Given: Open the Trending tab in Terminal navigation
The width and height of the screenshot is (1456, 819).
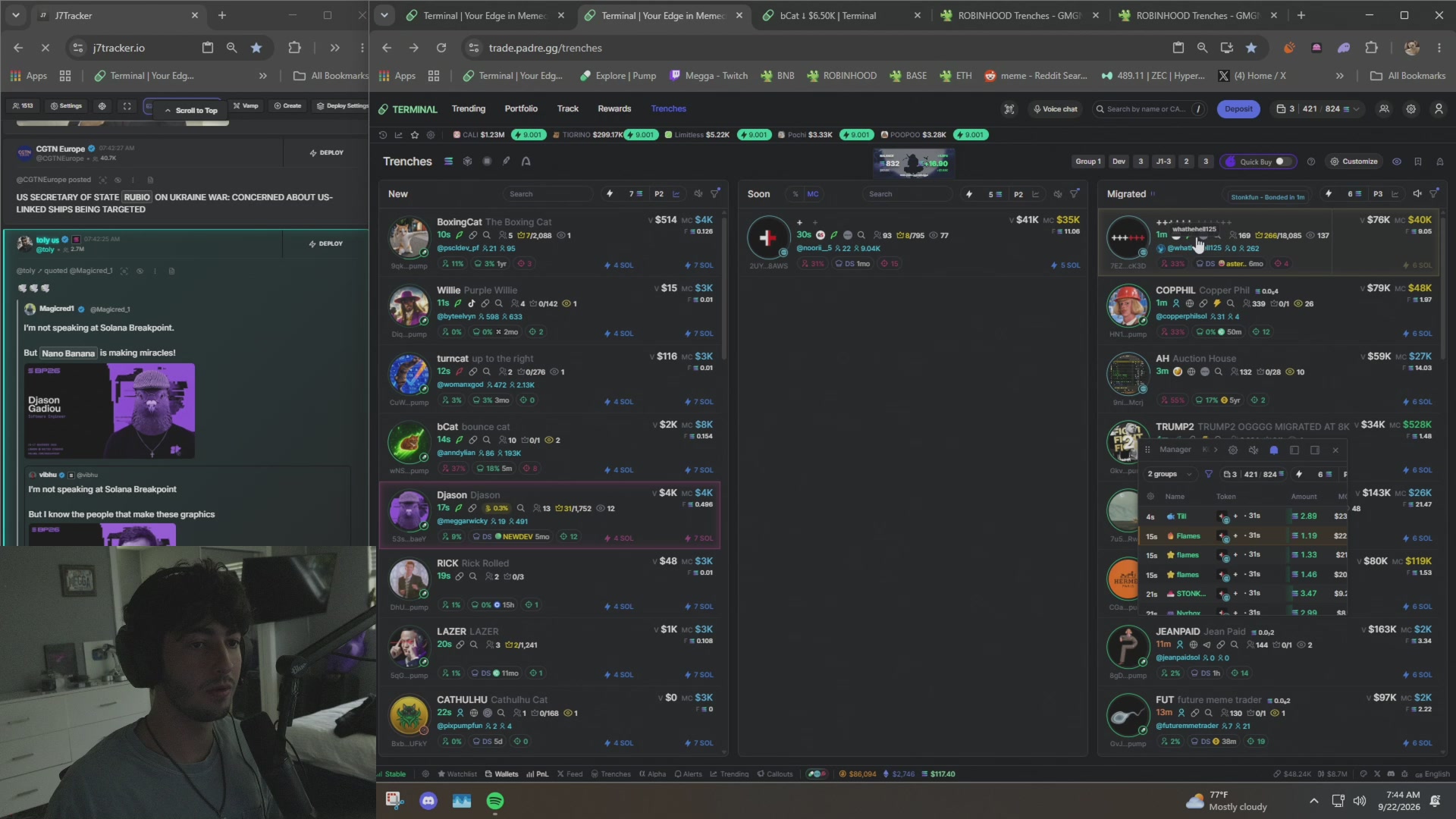Looking at the screenshot, I should coord(468,108).
